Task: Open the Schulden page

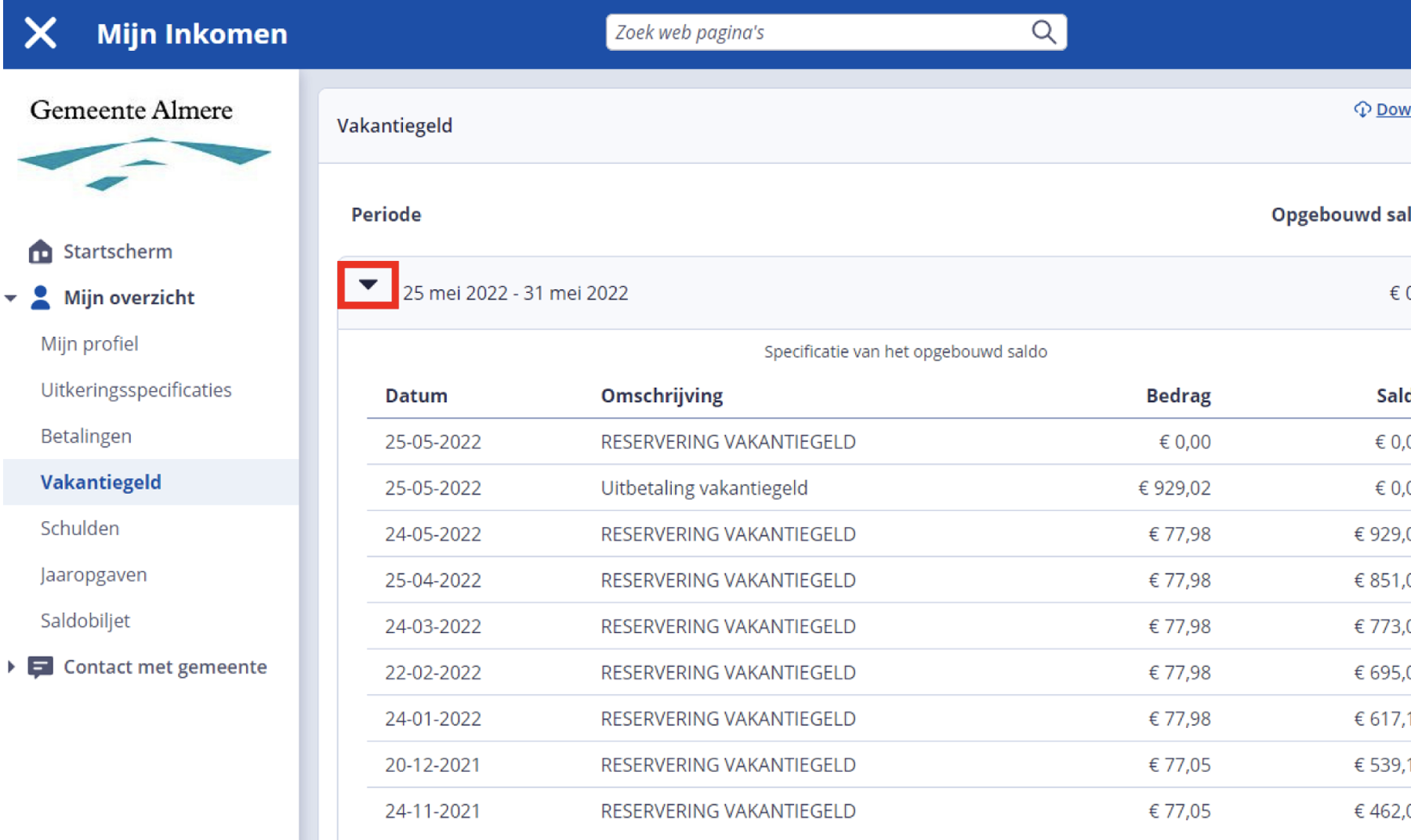Action: [80, 529]
